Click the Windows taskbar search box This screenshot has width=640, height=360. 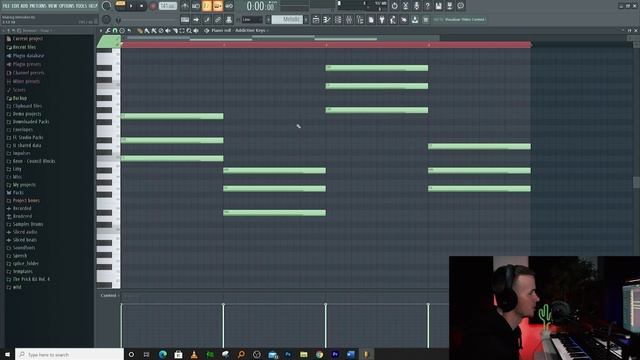(69, 354)
